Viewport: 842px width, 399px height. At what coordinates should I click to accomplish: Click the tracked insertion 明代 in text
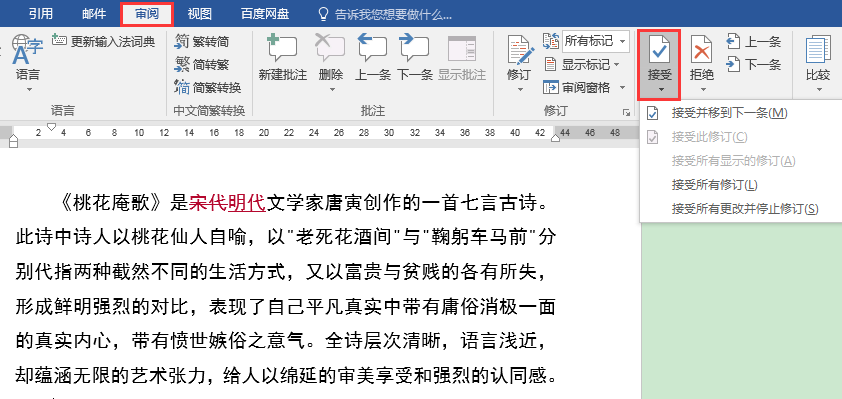tap(247, 203)
